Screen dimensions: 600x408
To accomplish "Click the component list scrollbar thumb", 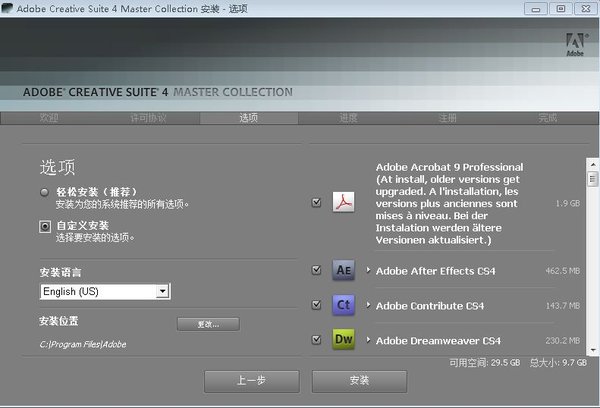I will tap(593, 178).
